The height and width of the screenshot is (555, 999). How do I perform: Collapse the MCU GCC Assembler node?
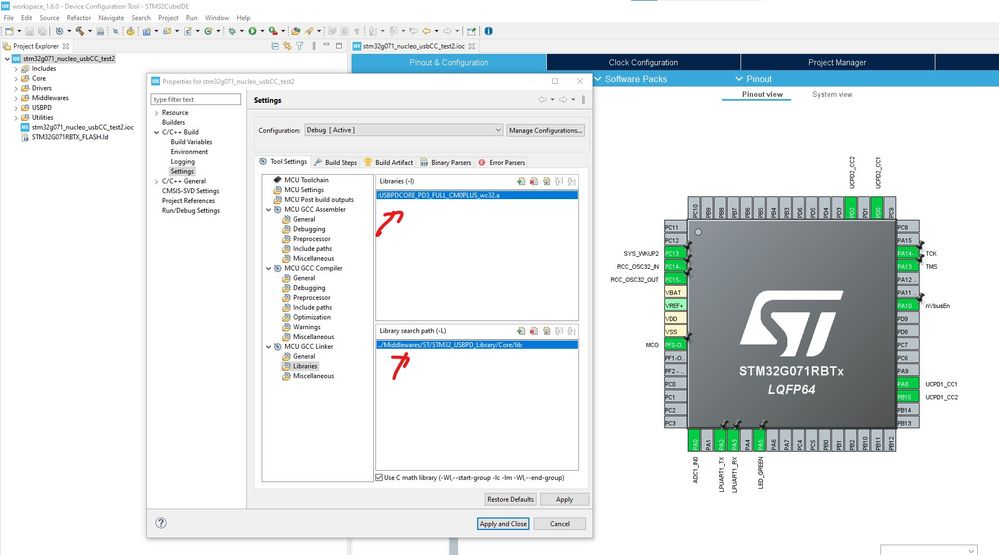269,210
